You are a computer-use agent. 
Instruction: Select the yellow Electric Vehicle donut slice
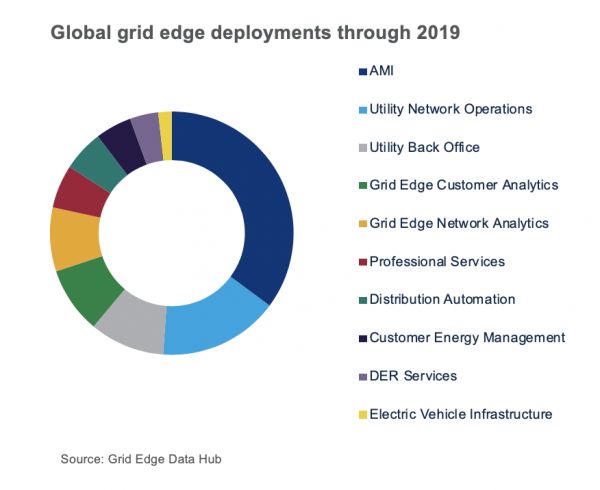tap(166, 122)
